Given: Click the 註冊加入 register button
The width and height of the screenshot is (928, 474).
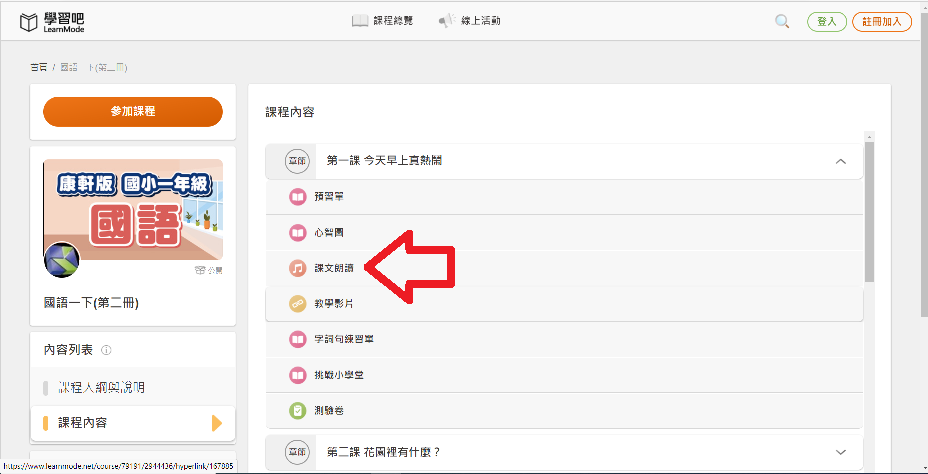Looking at the screenshot, I should [882, 21].
